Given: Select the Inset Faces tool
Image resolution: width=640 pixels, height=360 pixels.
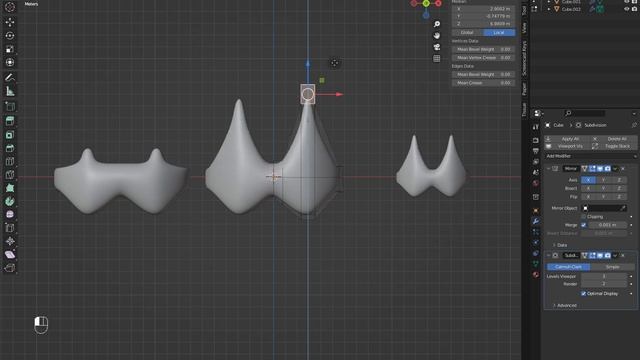Looking at the screenshot, I should point(10,135).
